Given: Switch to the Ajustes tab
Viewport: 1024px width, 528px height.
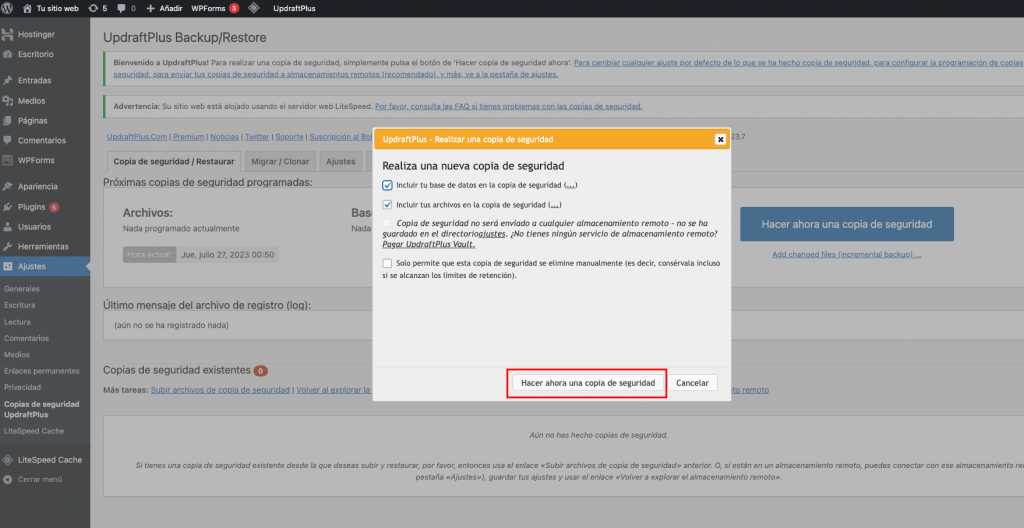Looking at the screenshot, I should tap(341, 161).
